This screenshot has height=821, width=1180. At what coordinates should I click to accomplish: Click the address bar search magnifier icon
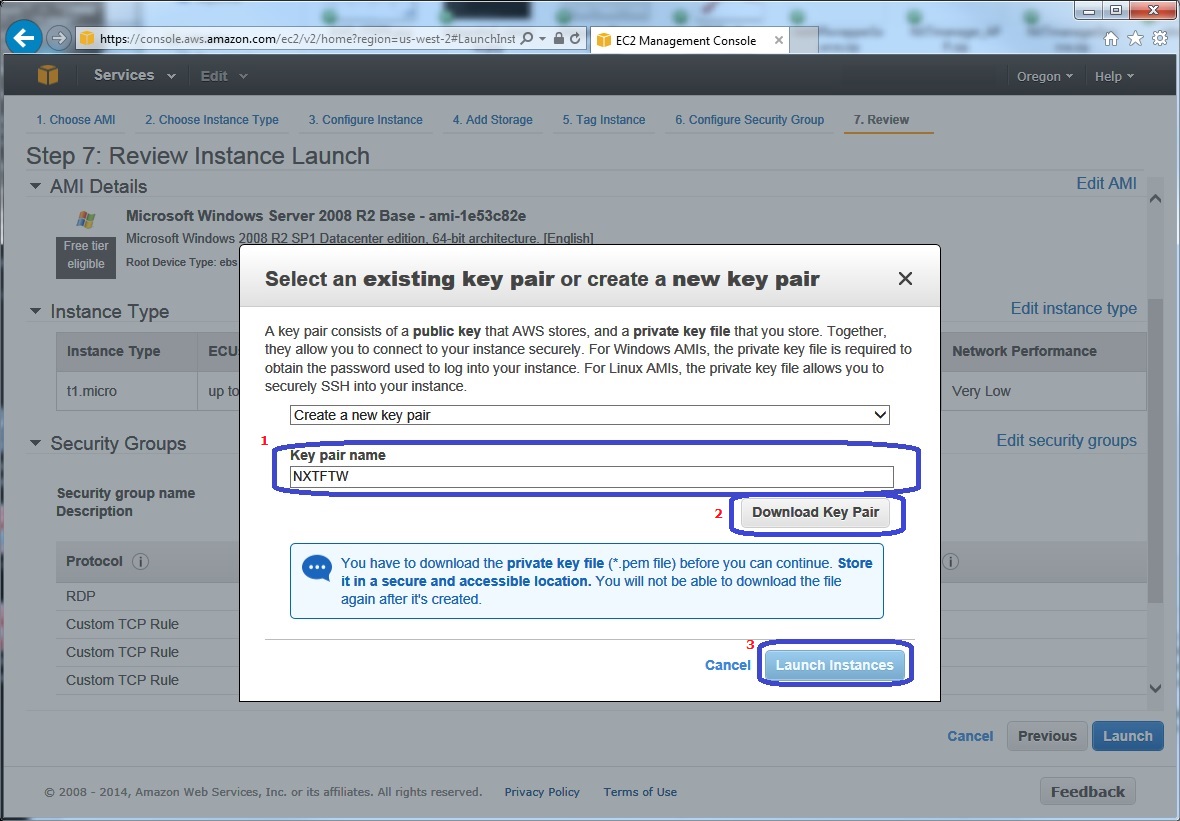pos(527,38)
